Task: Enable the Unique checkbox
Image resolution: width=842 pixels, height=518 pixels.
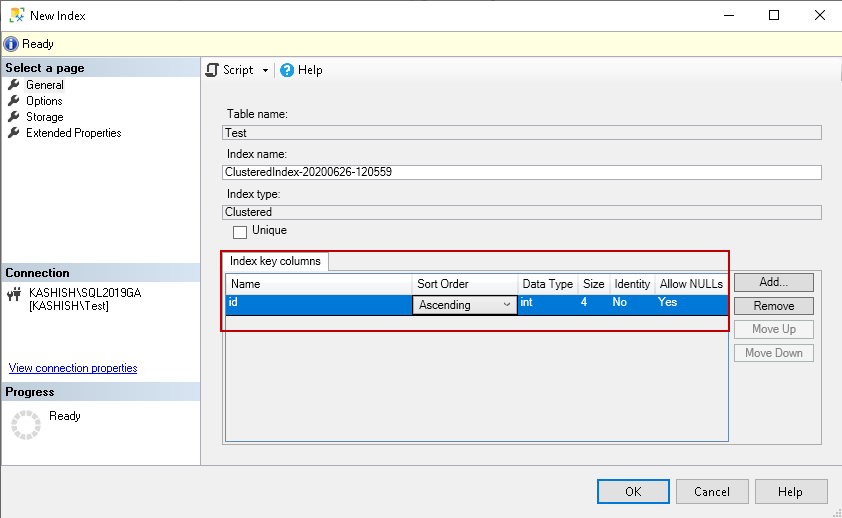Action: point(240,232)
